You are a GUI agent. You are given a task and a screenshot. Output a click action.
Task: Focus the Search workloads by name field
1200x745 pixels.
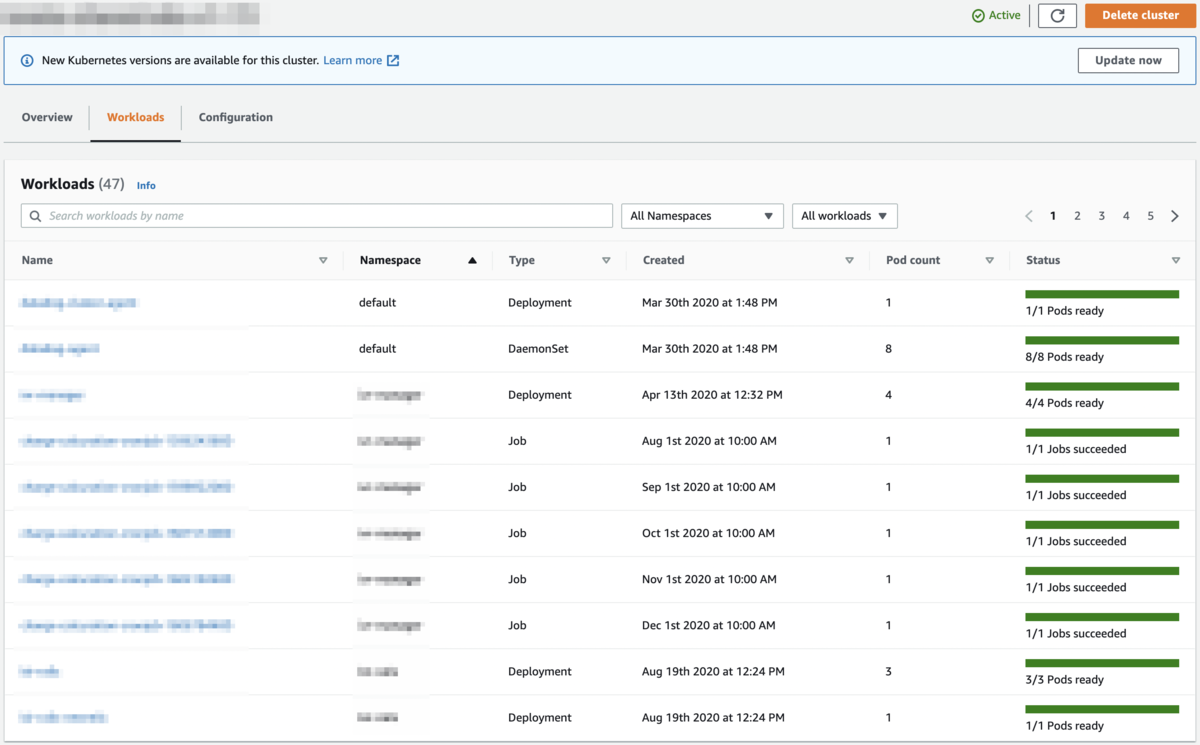317,216
